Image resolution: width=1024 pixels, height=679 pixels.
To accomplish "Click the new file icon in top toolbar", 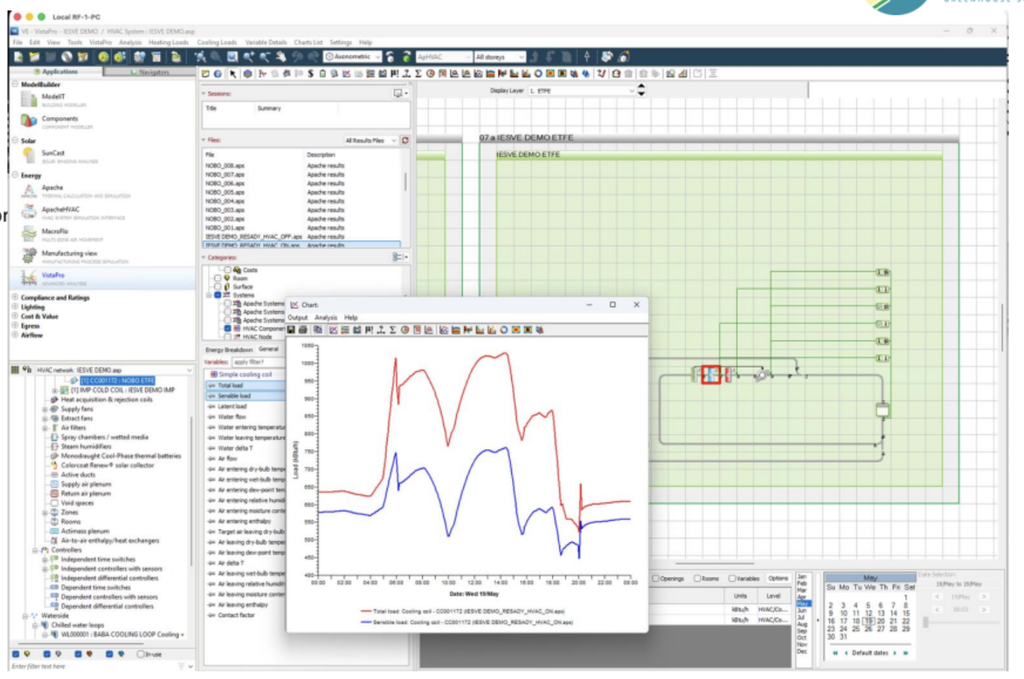I will click(x=18, y=57).
